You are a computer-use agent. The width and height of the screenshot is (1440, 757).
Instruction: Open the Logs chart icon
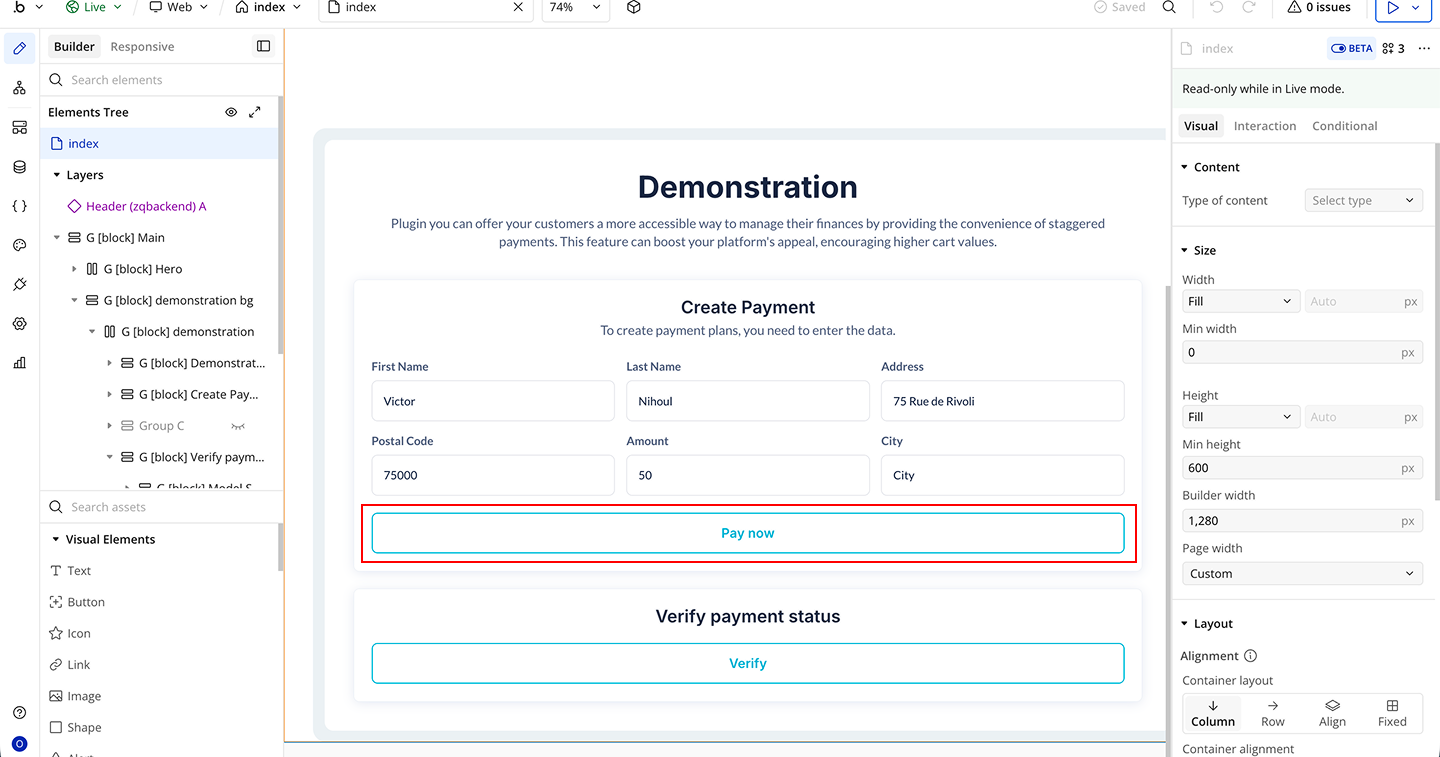tap(19, 363)
